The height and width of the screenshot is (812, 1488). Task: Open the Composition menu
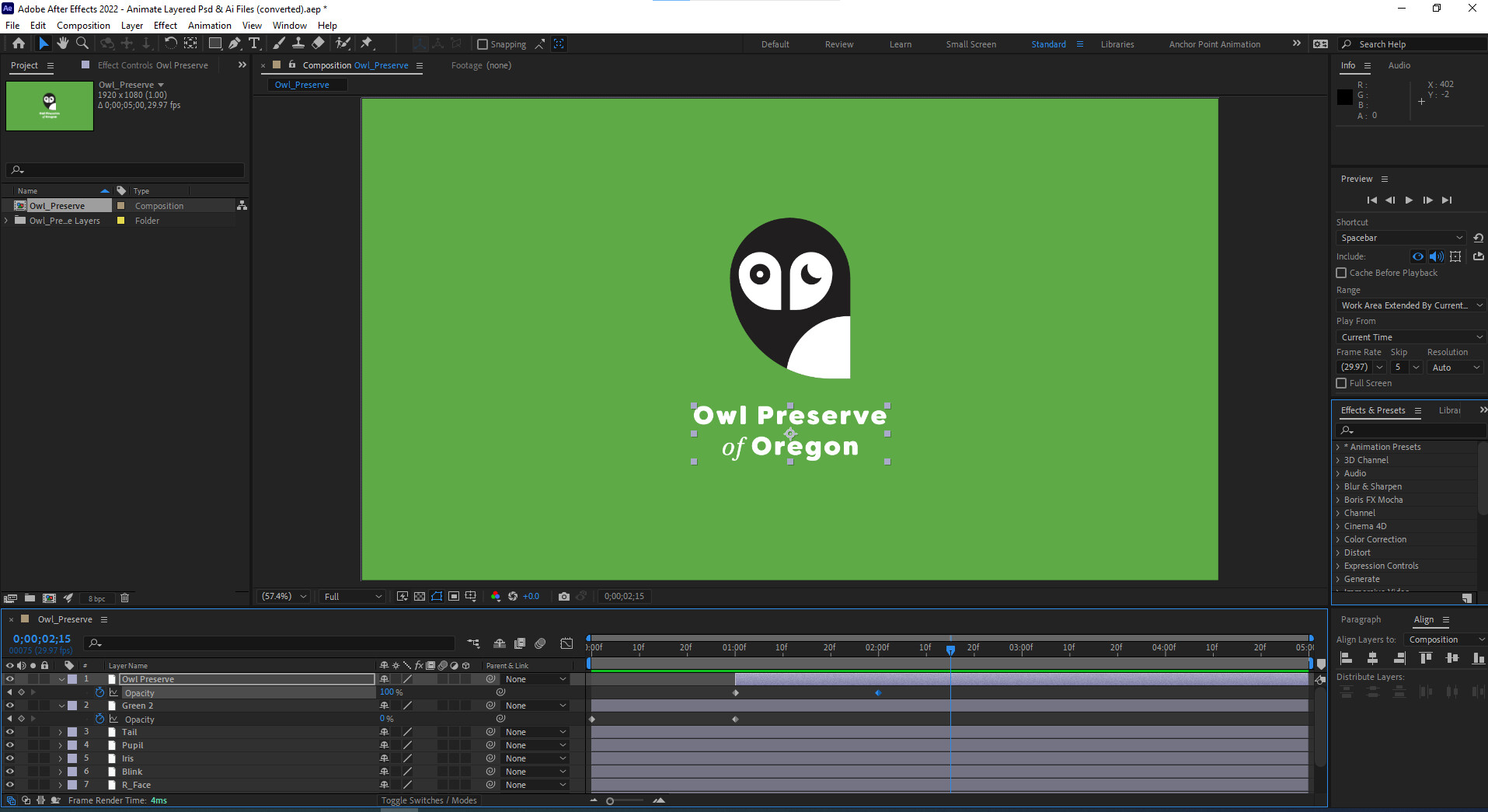83,25
